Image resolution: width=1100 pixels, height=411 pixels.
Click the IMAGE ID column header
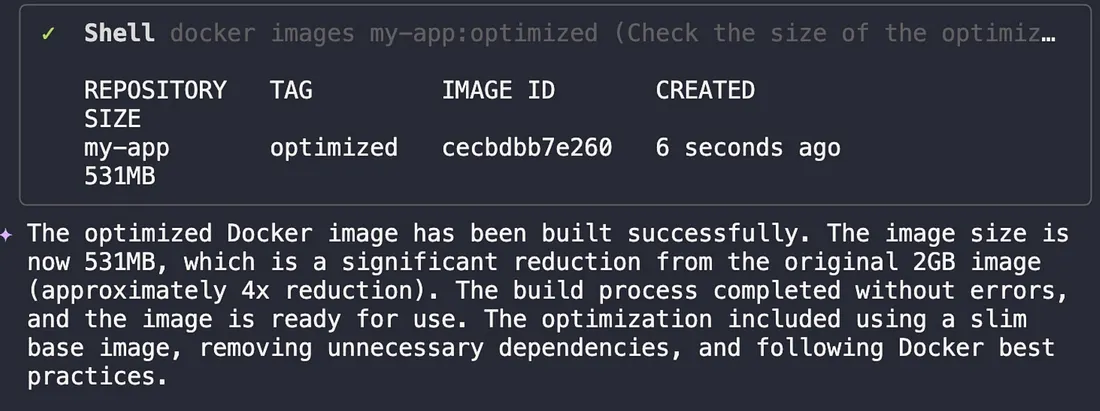[497, 90]
